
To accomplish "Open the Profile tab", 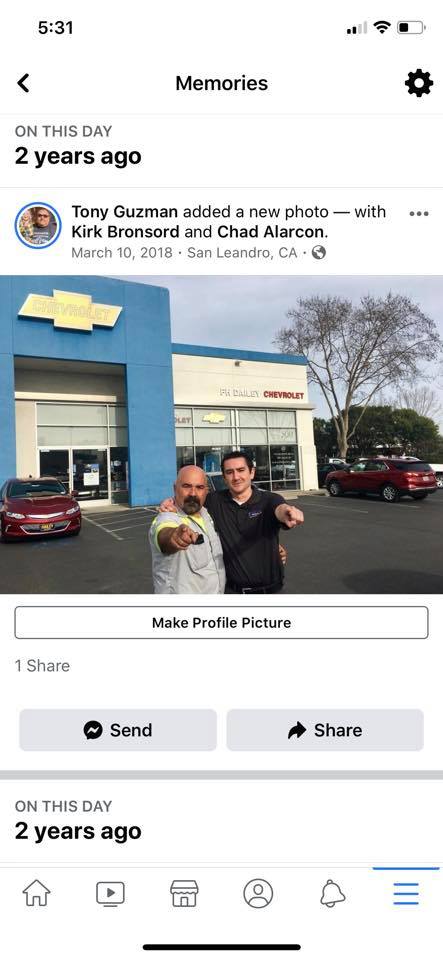I will point(258,893).
